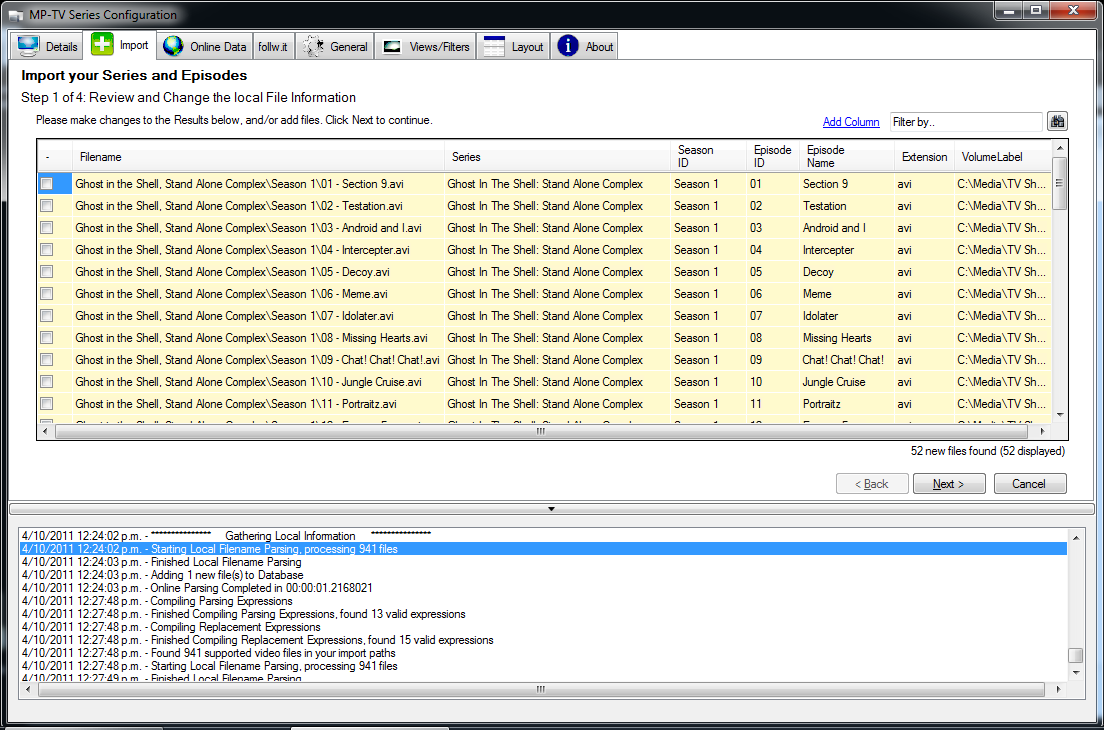
Task: Tick the checkbox for 05 - Decoy.avi
Action: coord(46,272)
